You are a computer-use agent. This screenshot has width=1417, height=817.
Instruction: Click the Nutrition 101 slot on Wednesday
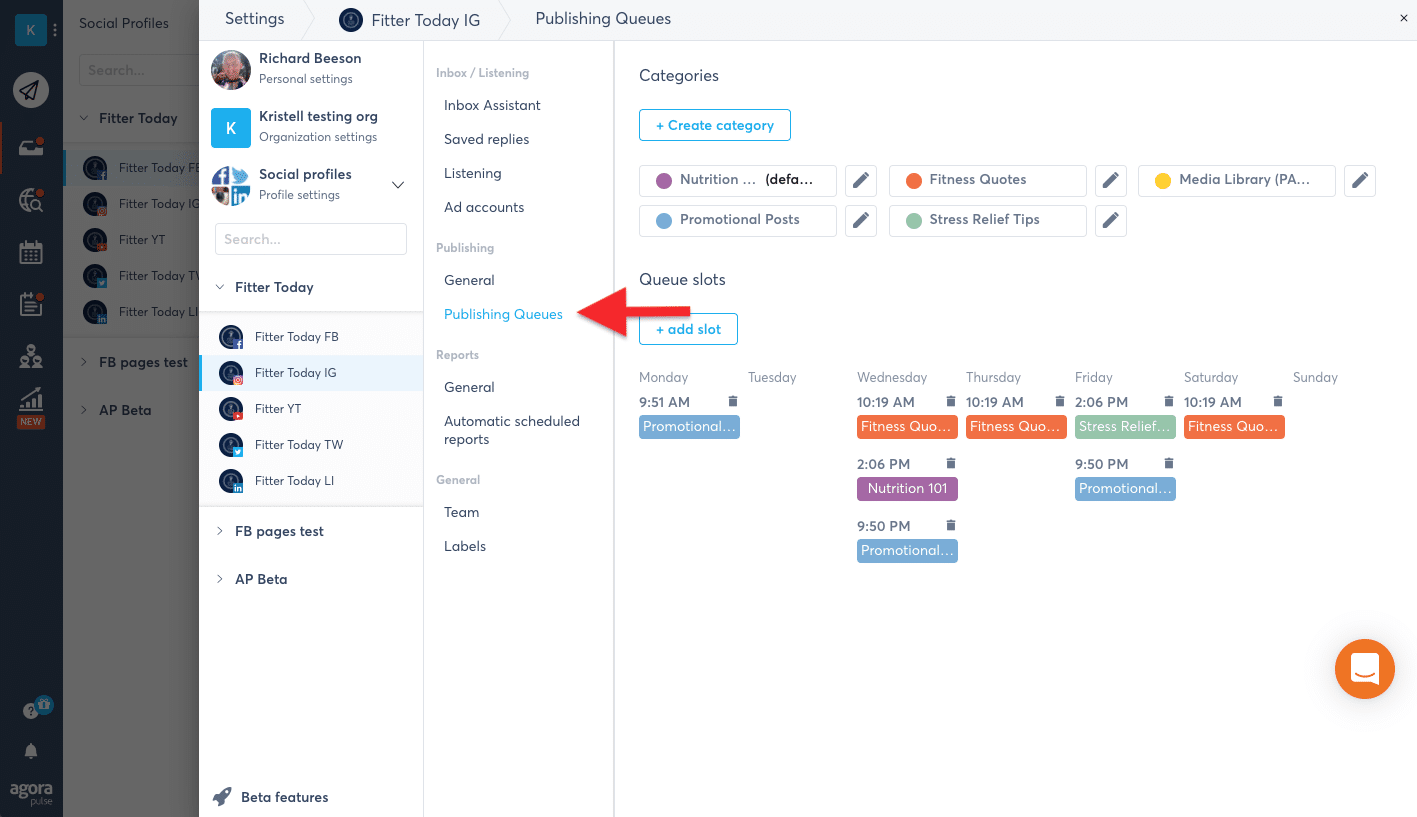pyautogui.click(x=907, y=489)
